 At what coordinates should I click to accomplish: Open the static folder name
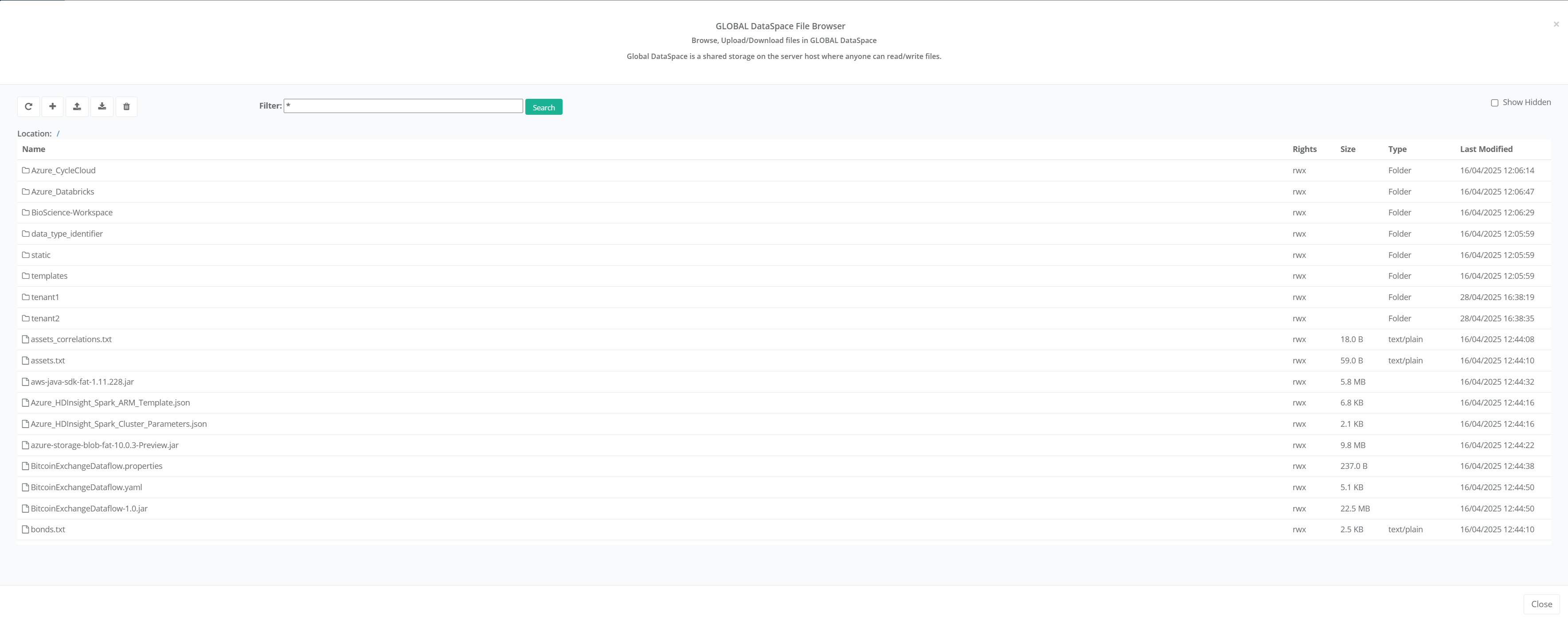pos(41,255)
